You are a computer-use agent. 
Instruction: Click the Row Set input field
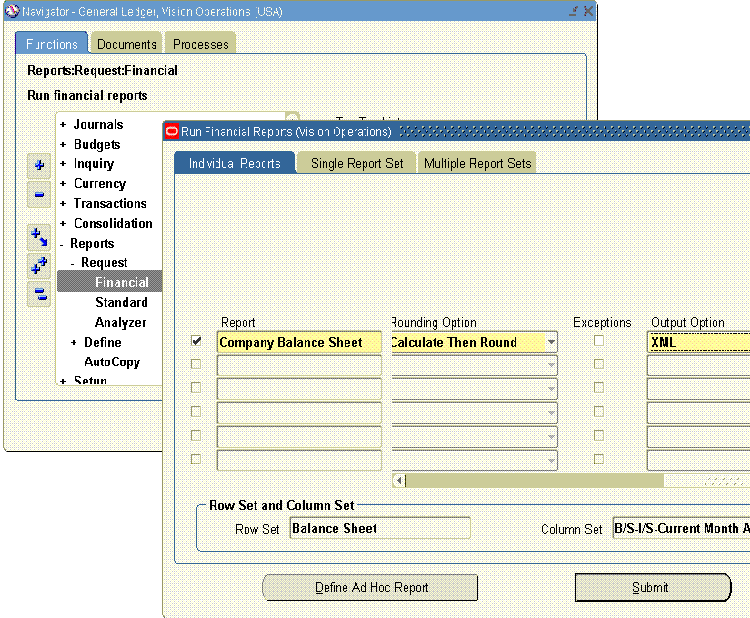(379, 528)
